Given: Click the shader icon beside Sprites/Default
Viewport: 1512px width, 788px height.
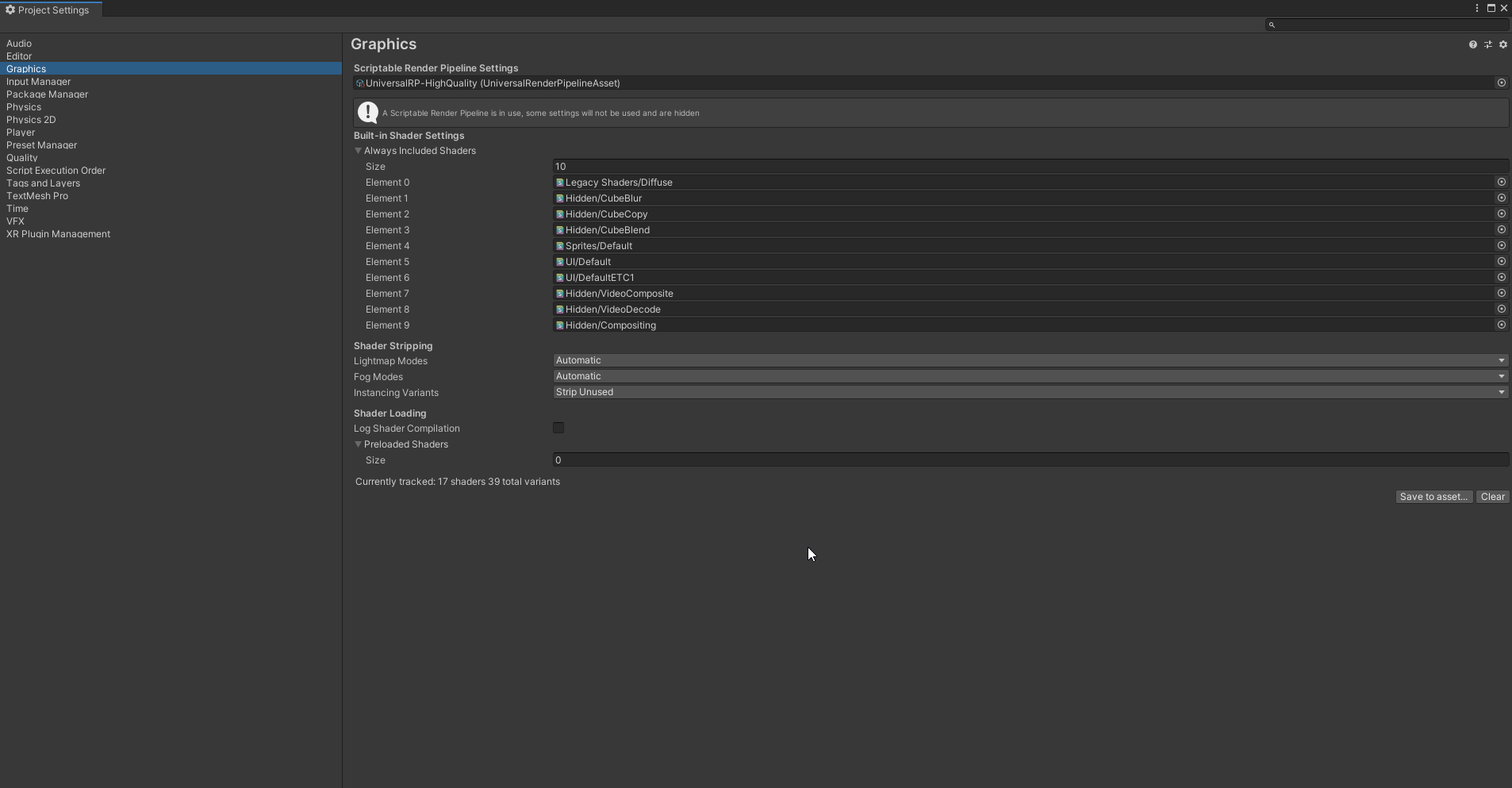Looking at the screenshot, I should (558, 245).
